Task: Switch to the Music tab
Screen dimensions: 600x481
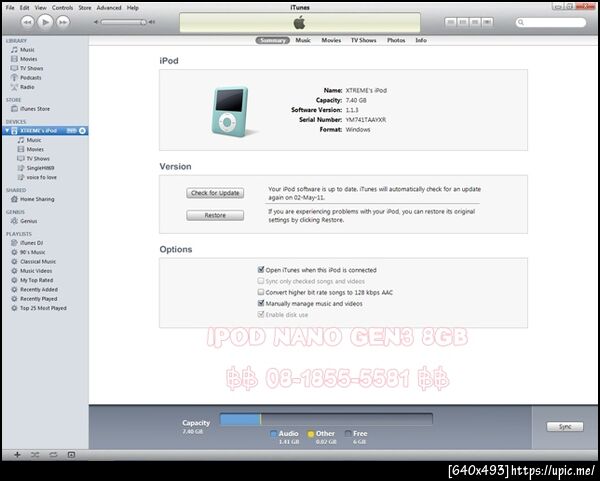Action: coord(303,40)
